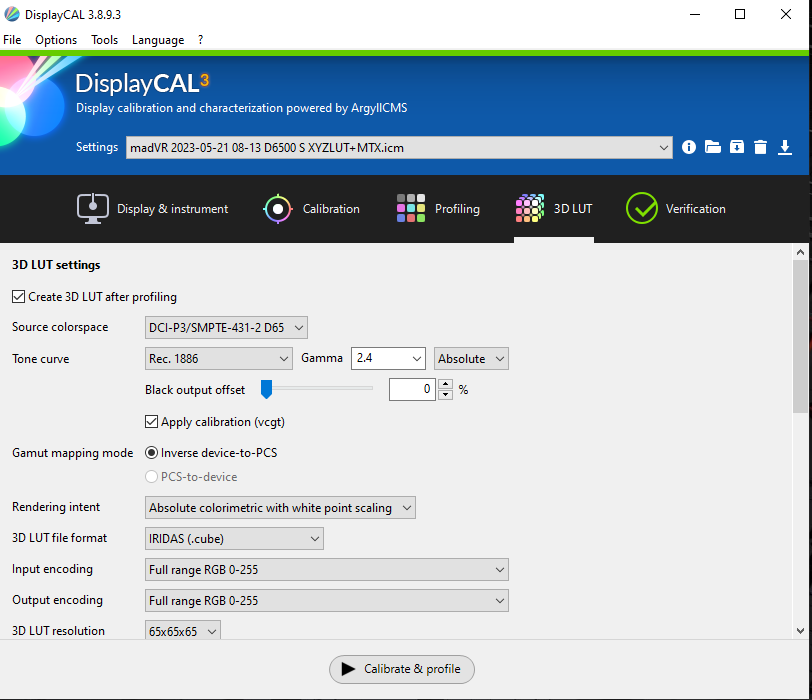This screenshot has width=812, height=700.
Task: Click the Calibrate & profile button
Action: [402, 669]
